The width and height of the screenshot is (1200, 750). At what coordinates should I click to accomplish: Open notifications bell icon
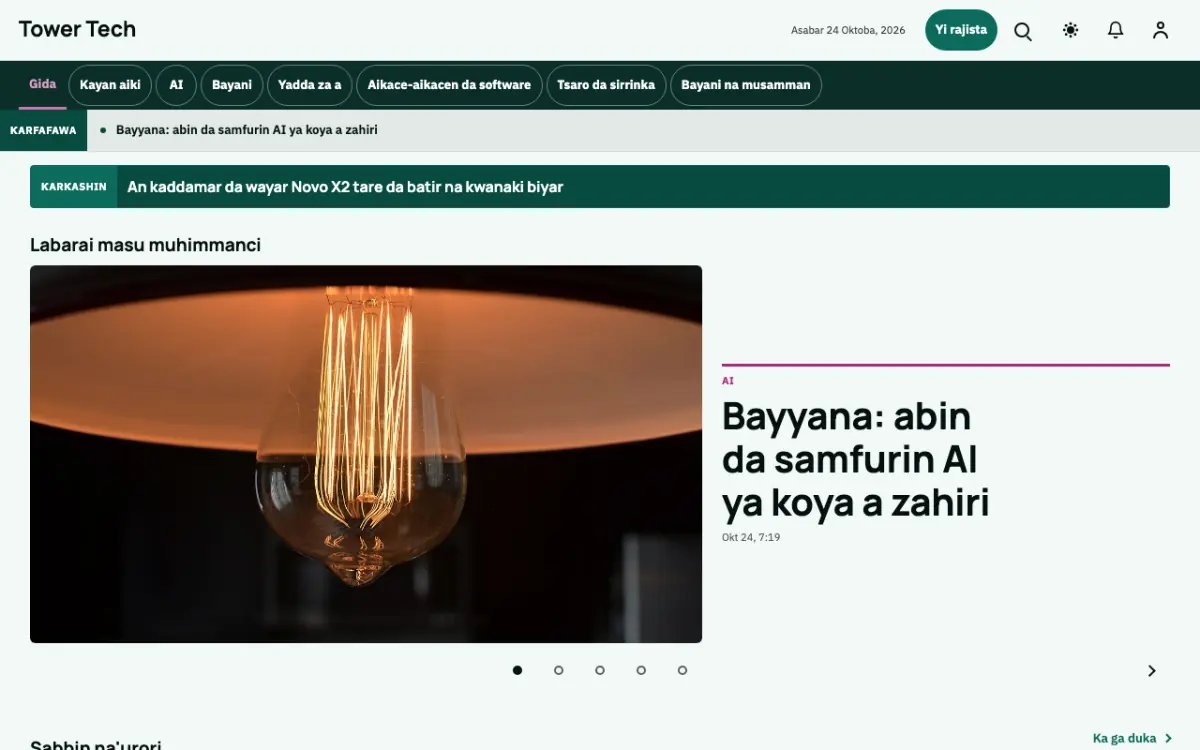1116,30
